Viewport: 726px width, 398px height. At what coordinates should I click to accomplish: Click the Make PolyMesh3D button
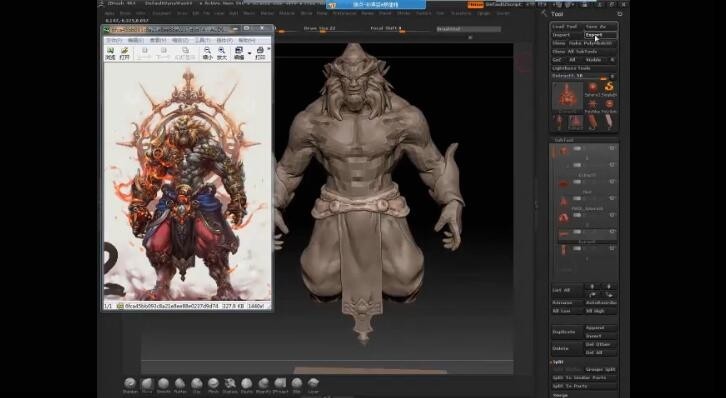593,44
